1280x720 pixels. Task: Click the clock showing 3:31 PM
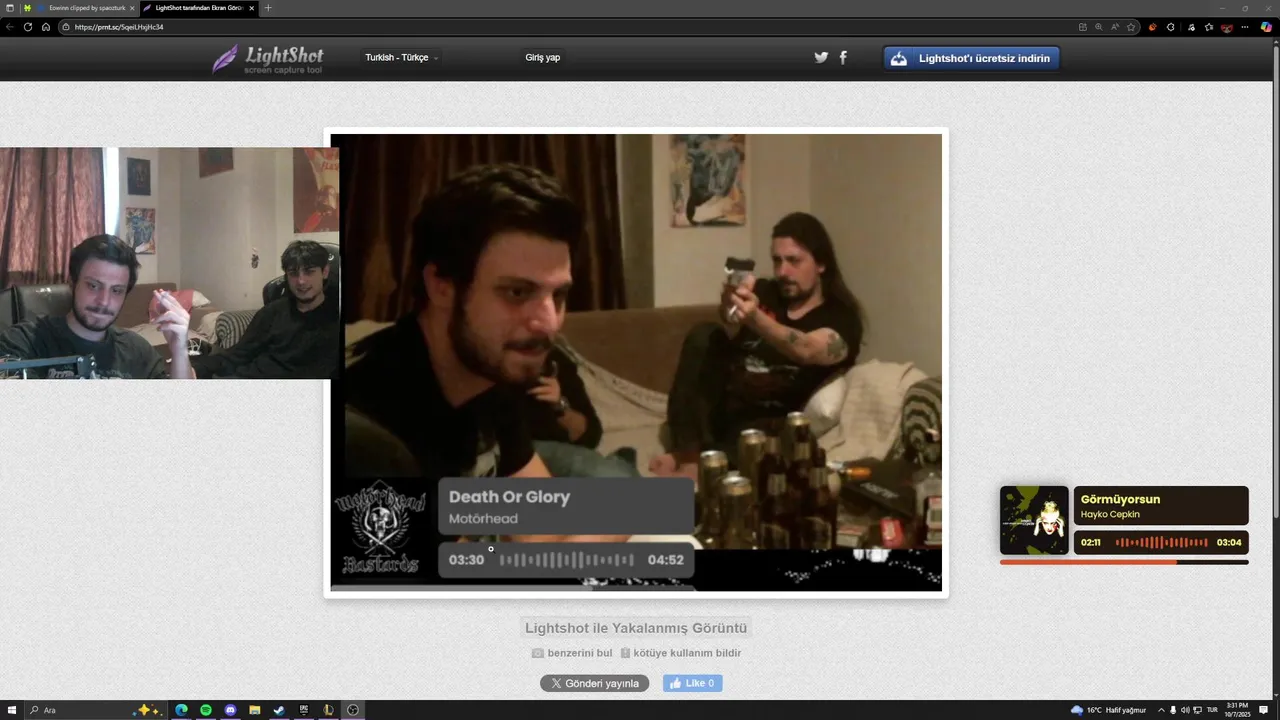coord(1238,710)
